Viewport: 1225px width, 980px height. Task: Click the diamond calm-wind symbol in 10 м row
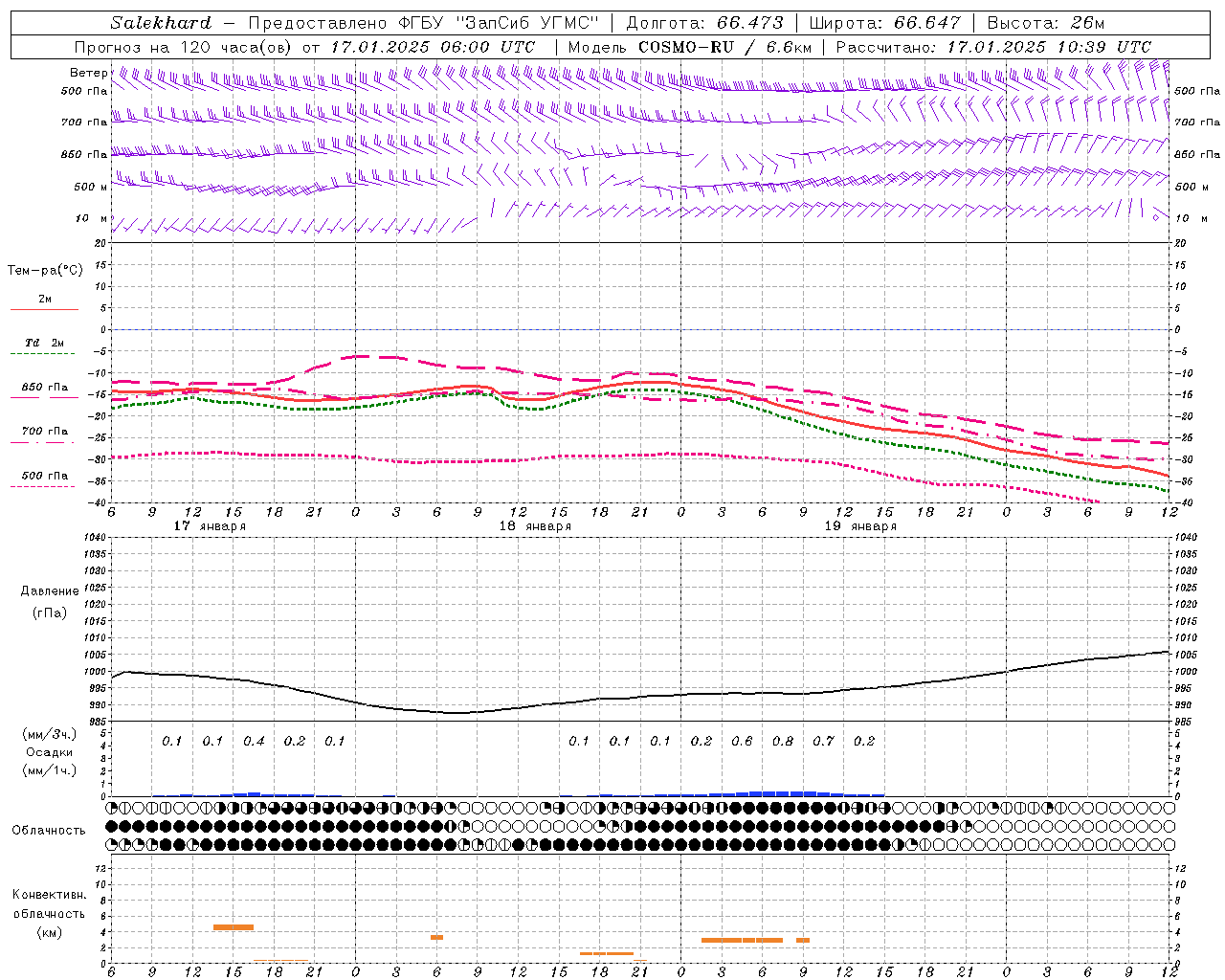[1156, 217]
